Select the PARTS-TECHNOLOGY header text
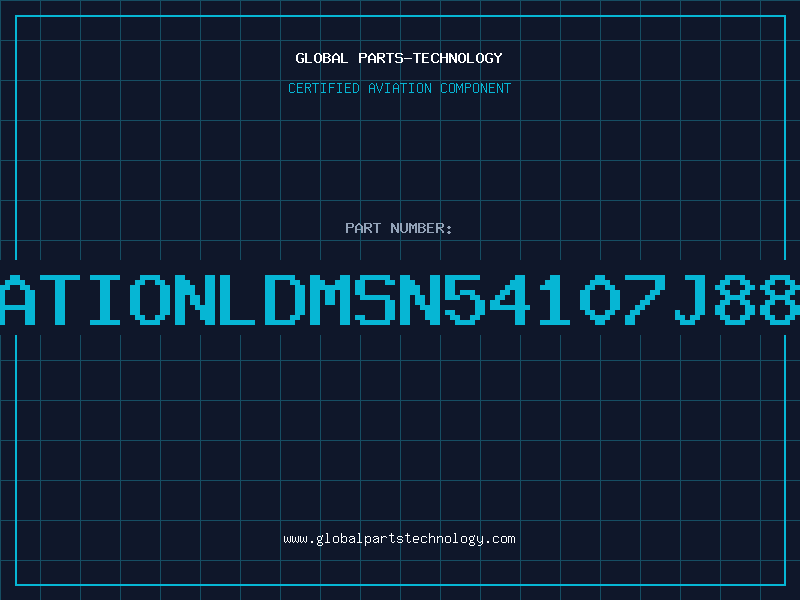 coord(430,58)
